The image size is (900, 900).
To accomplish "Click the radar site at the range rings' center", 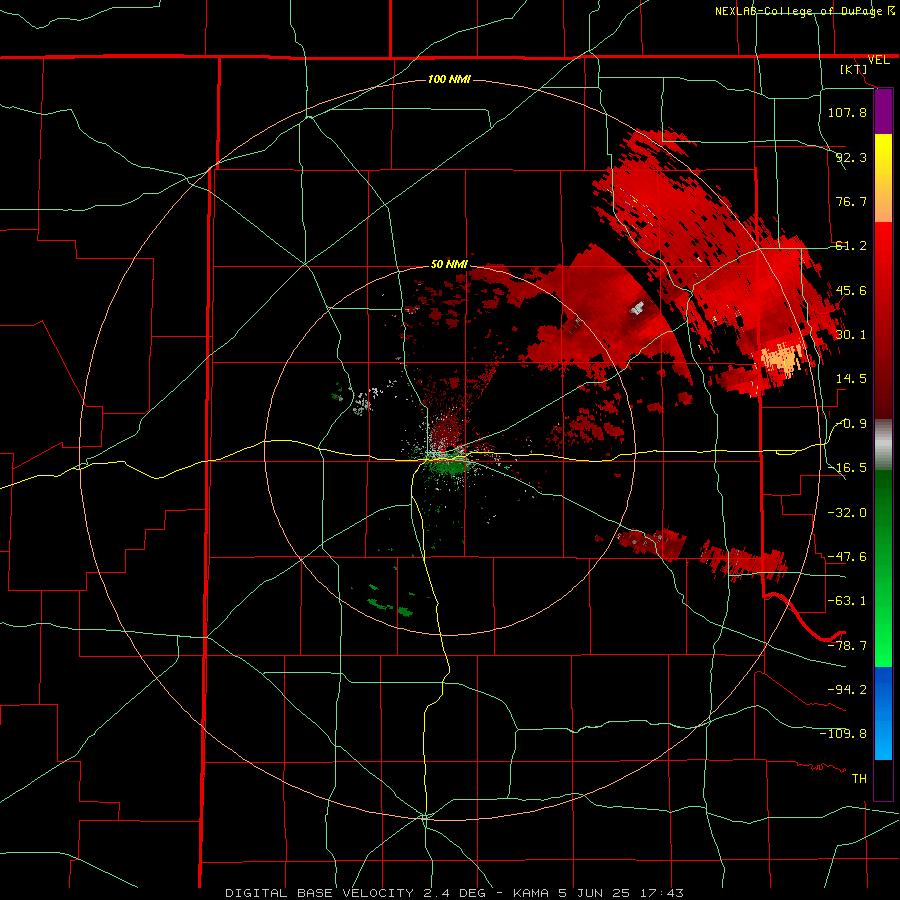I will (x=449, y=451).
